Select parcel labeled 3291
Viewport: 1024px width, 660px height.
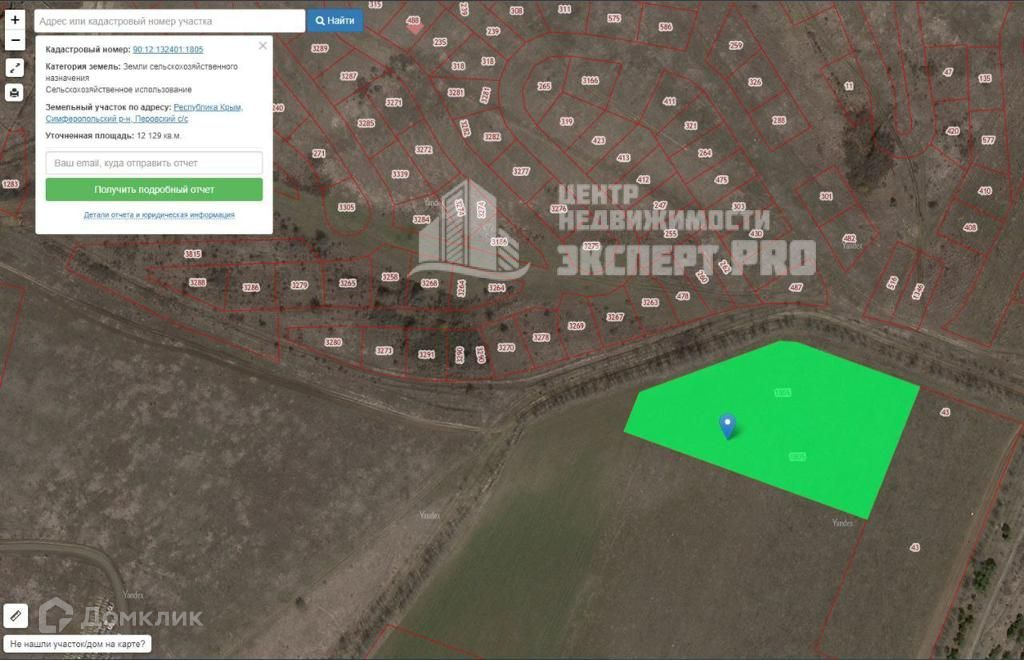[x=426, y=354]
